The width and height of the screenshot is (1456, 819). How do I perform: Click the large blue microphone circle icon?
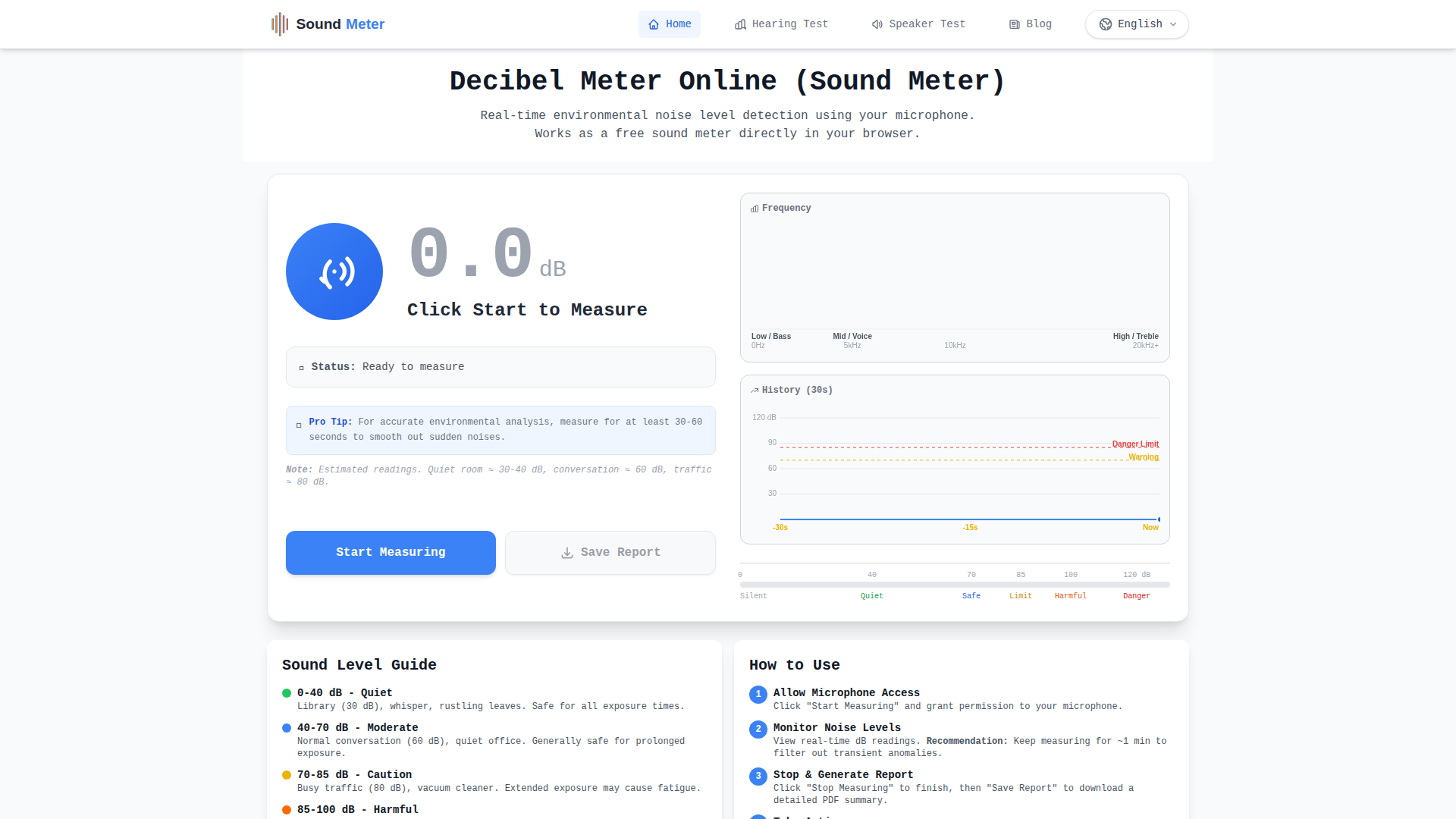tap(334, 271)
